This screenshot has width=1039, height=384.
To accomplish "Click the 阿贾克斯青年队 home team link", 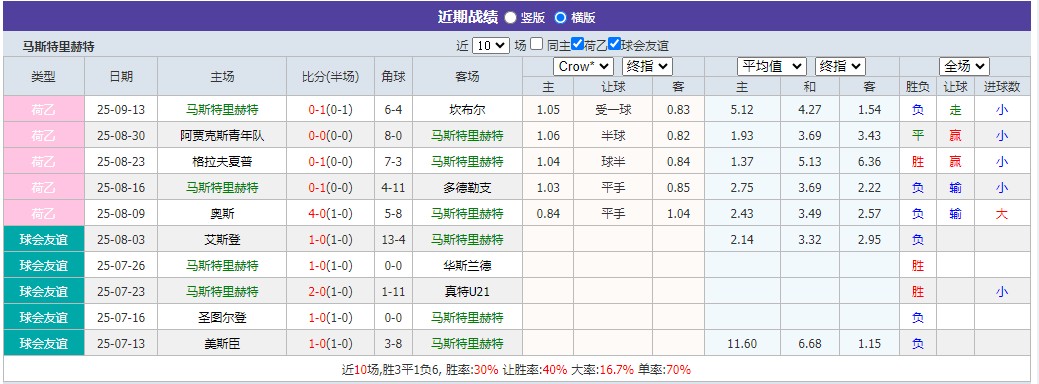I will [x=222, y=136].
